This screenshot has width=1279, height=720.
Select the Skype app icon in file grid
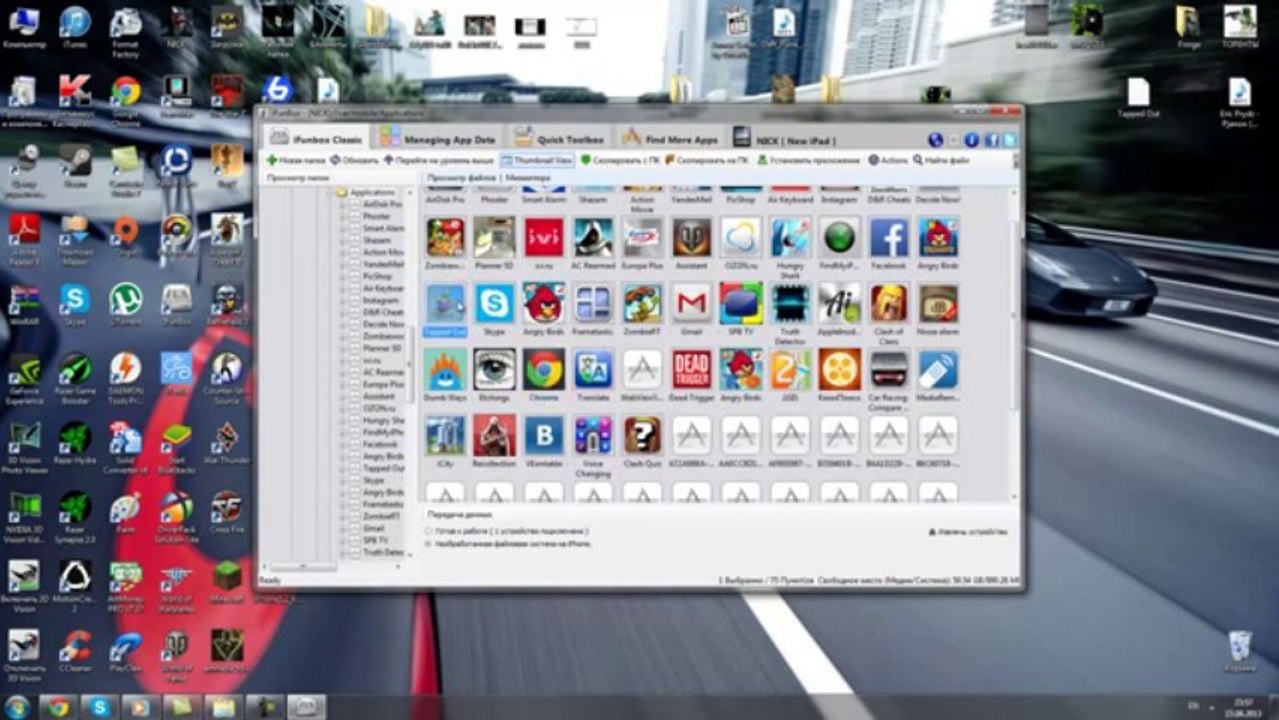pyautogui.click(x=495, y=303)
